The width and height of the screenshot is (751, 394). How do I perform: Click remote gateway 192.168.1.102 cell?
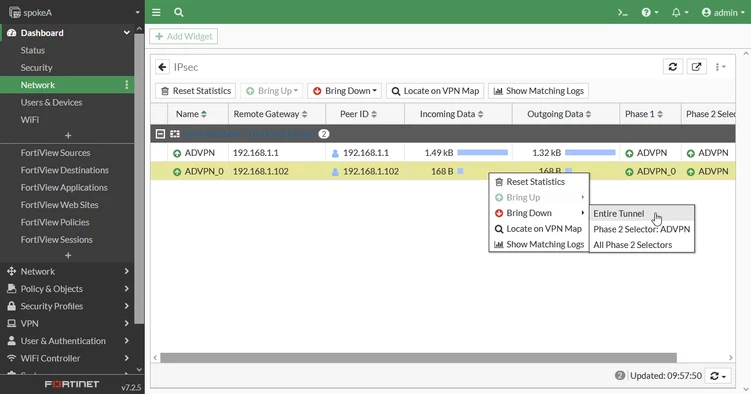click(277, 171)
